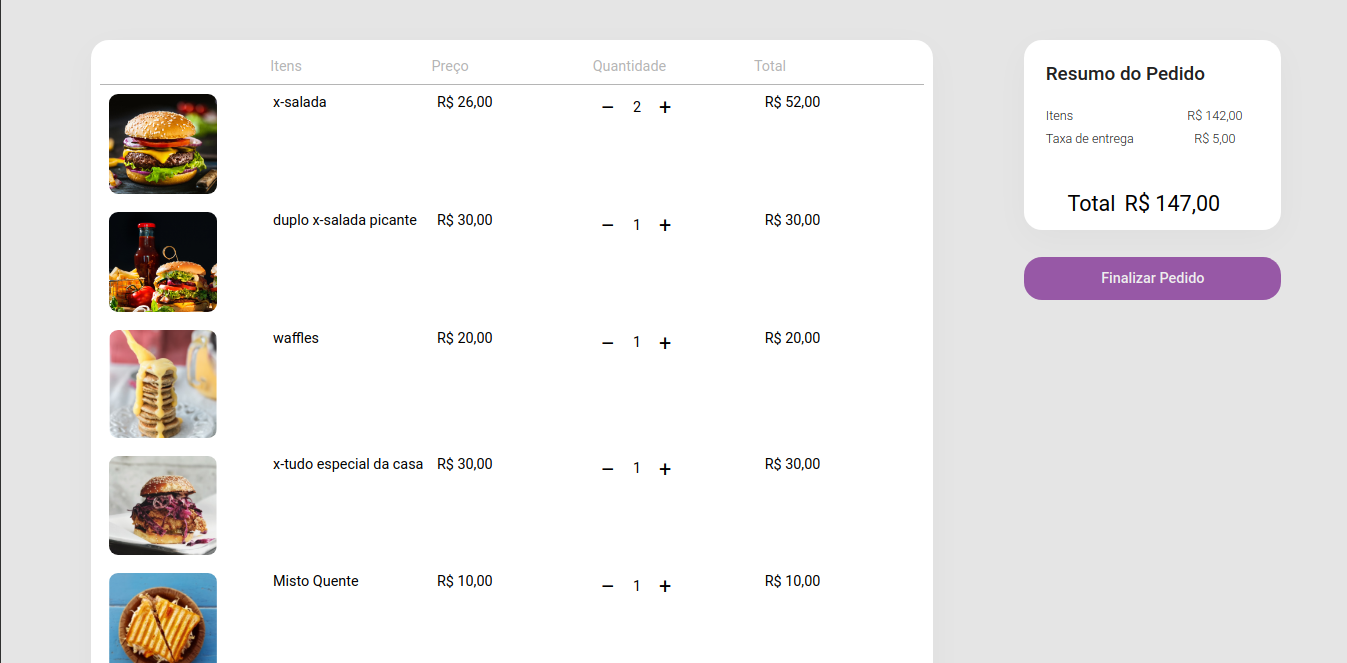Image resolution: width=1347 pixels, height=663 pixels.
Task: Add one more duplo x-salada picante
Action: pos(665,225)
